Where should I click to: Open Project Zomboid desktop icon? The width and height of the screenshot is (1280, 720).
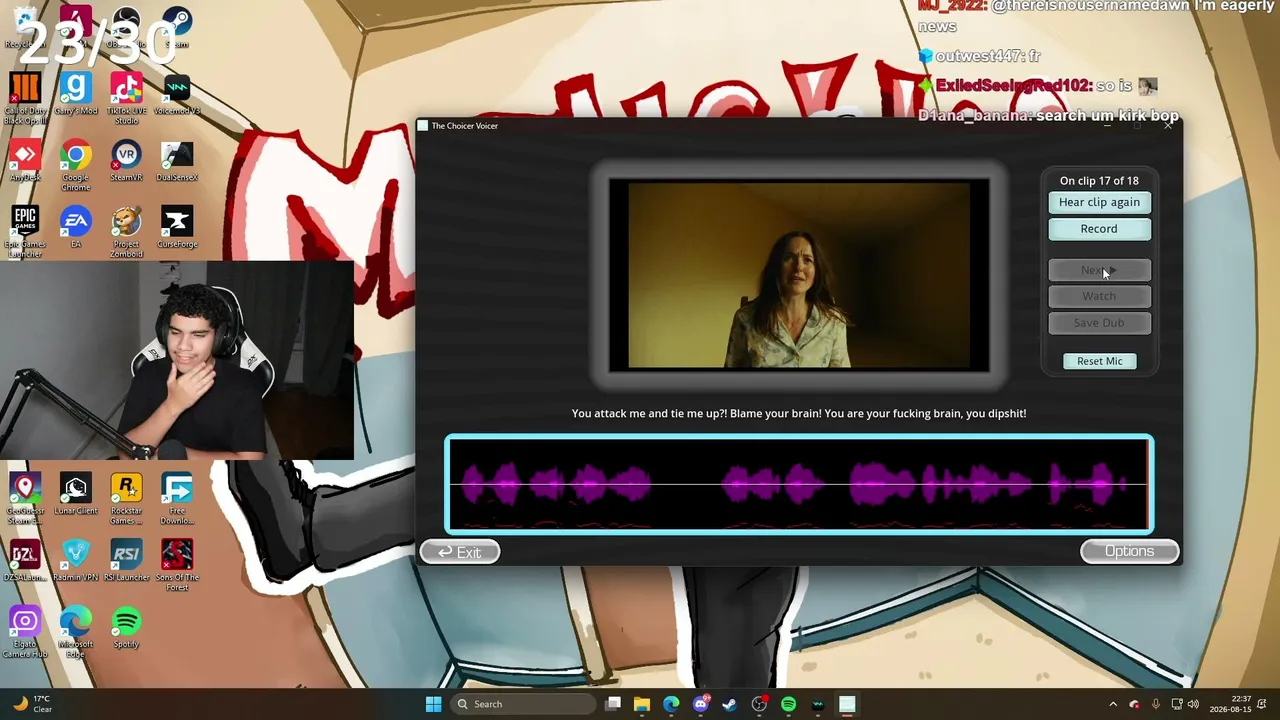[126, 232]
